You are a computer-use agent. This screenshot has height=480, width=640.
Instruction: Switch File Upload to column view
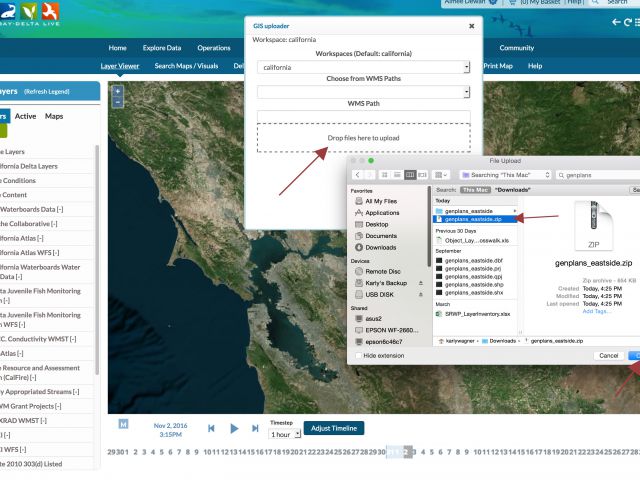point(410,175)
